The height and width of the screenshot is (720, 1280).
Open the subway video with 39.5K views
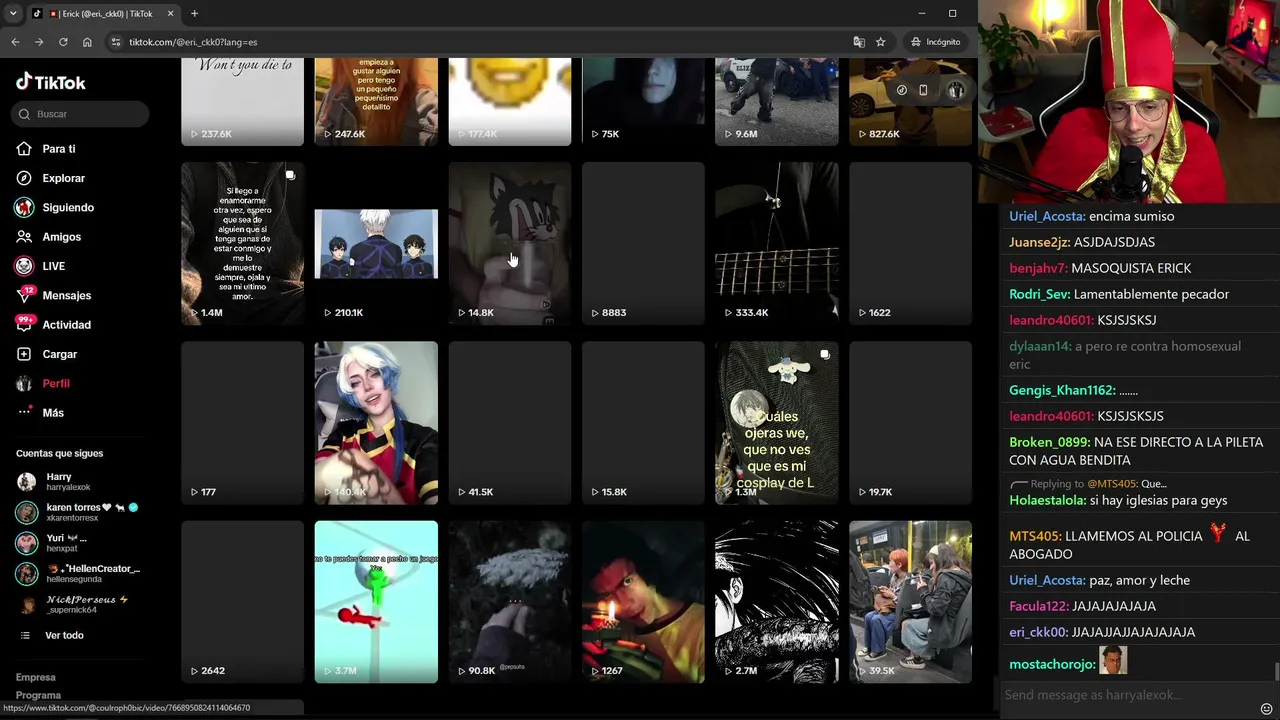coord(910,602)
